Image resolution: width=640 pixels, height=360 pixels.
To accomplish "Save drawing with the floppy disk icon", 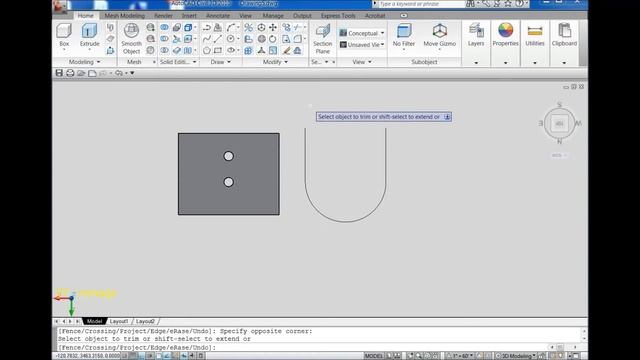I will coord(59,73).
